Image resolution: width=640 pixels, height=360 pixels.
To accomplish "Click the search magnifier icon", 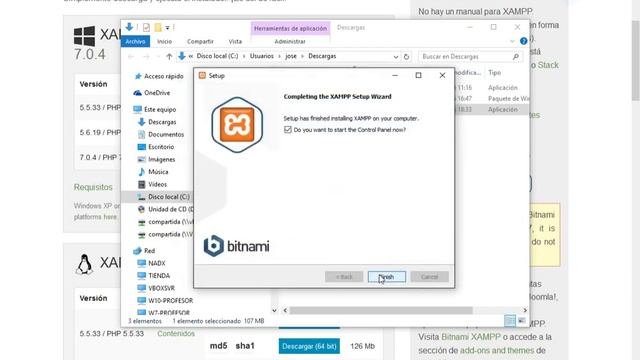I will (516, 56).
